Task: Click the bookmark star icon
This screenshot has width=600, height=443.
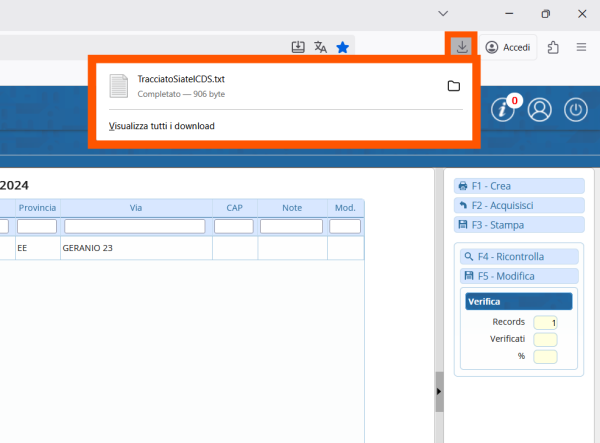Action: point(343,47)
